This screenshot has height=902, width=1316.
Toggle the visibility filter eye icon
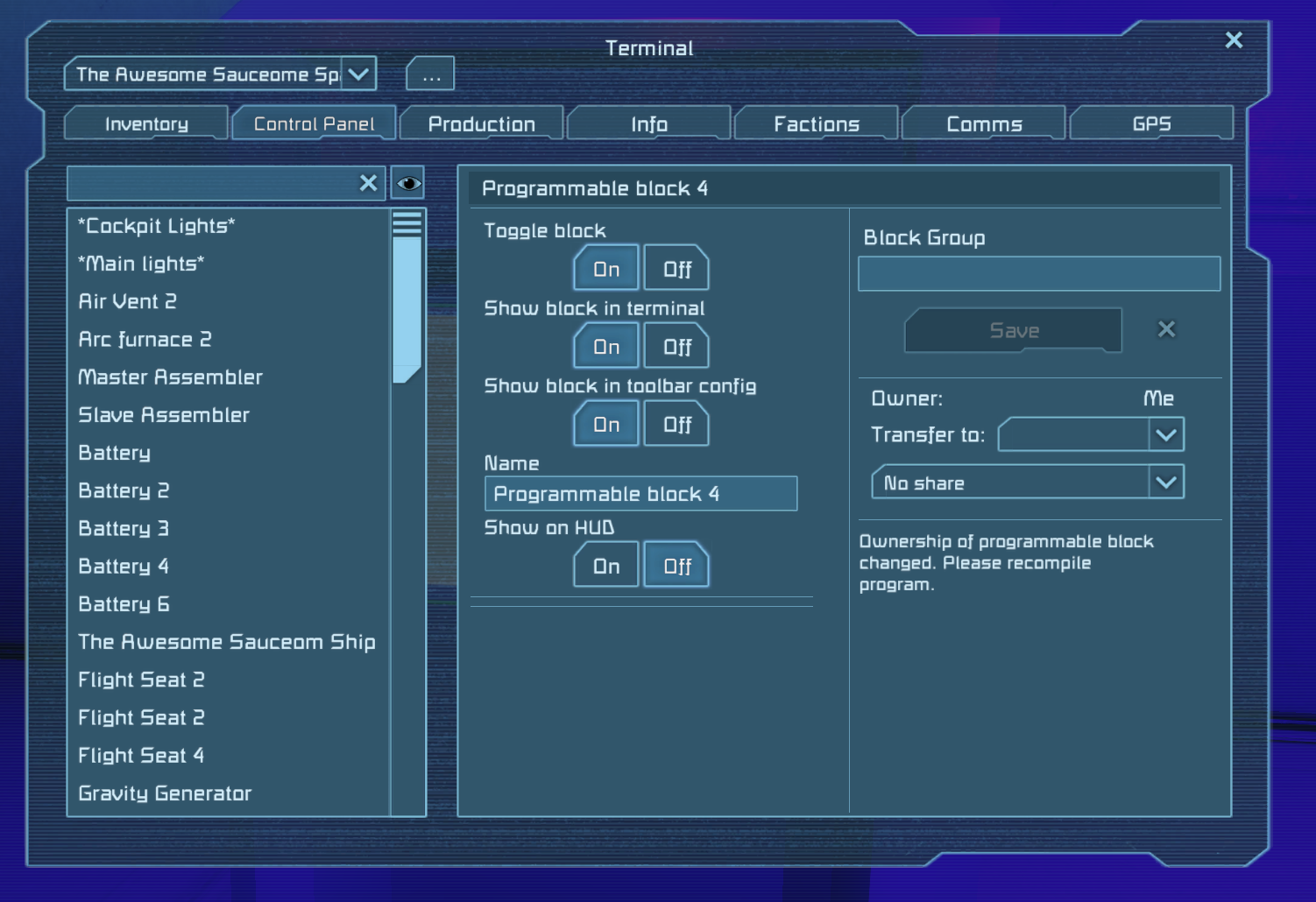407,182
